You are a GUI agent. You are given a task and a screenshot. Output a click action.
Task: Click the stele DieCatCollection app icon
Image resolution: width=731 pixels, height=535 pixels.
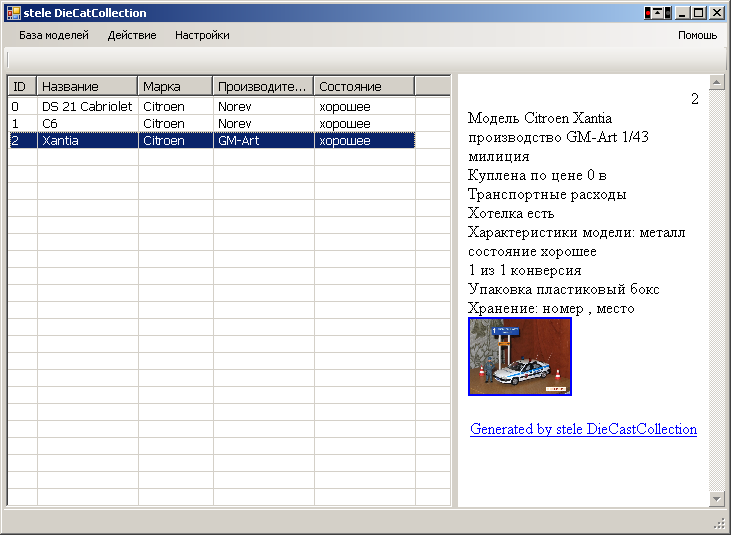[14, 13]
